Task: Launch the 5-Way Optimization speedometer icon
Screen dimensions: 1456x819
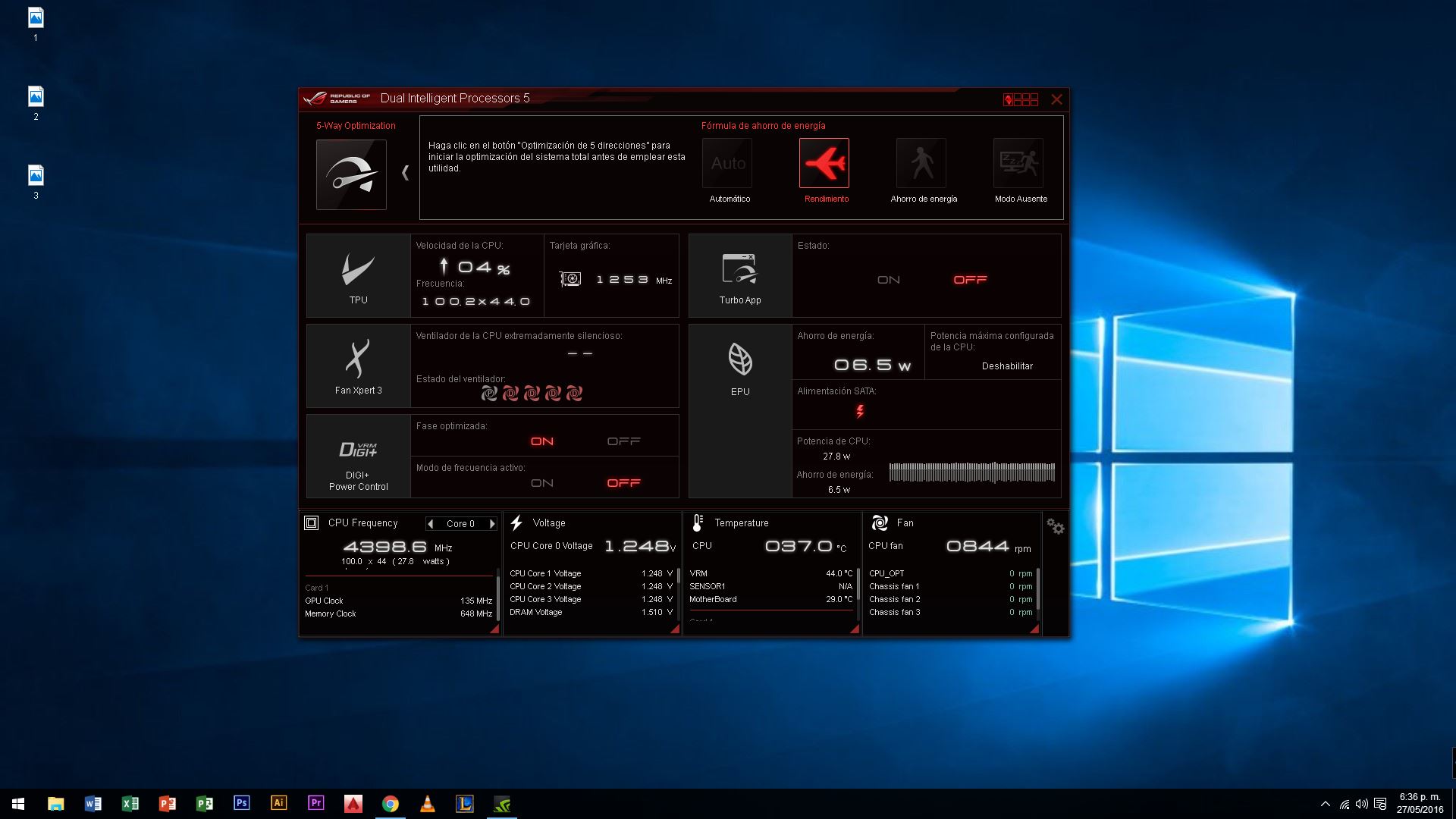Action: tap(351, 174)
